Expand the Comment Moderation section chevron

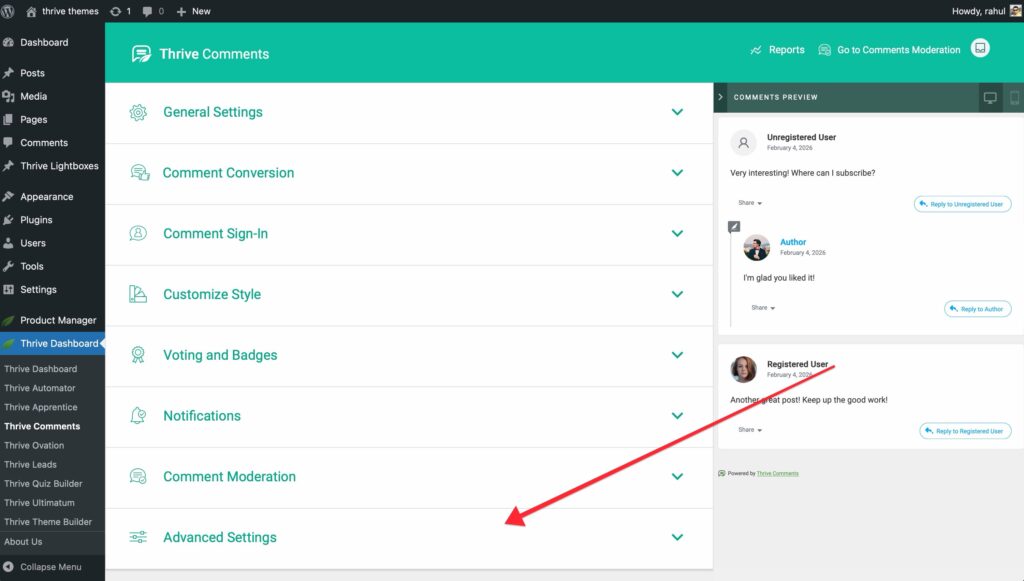click(677, 477)
